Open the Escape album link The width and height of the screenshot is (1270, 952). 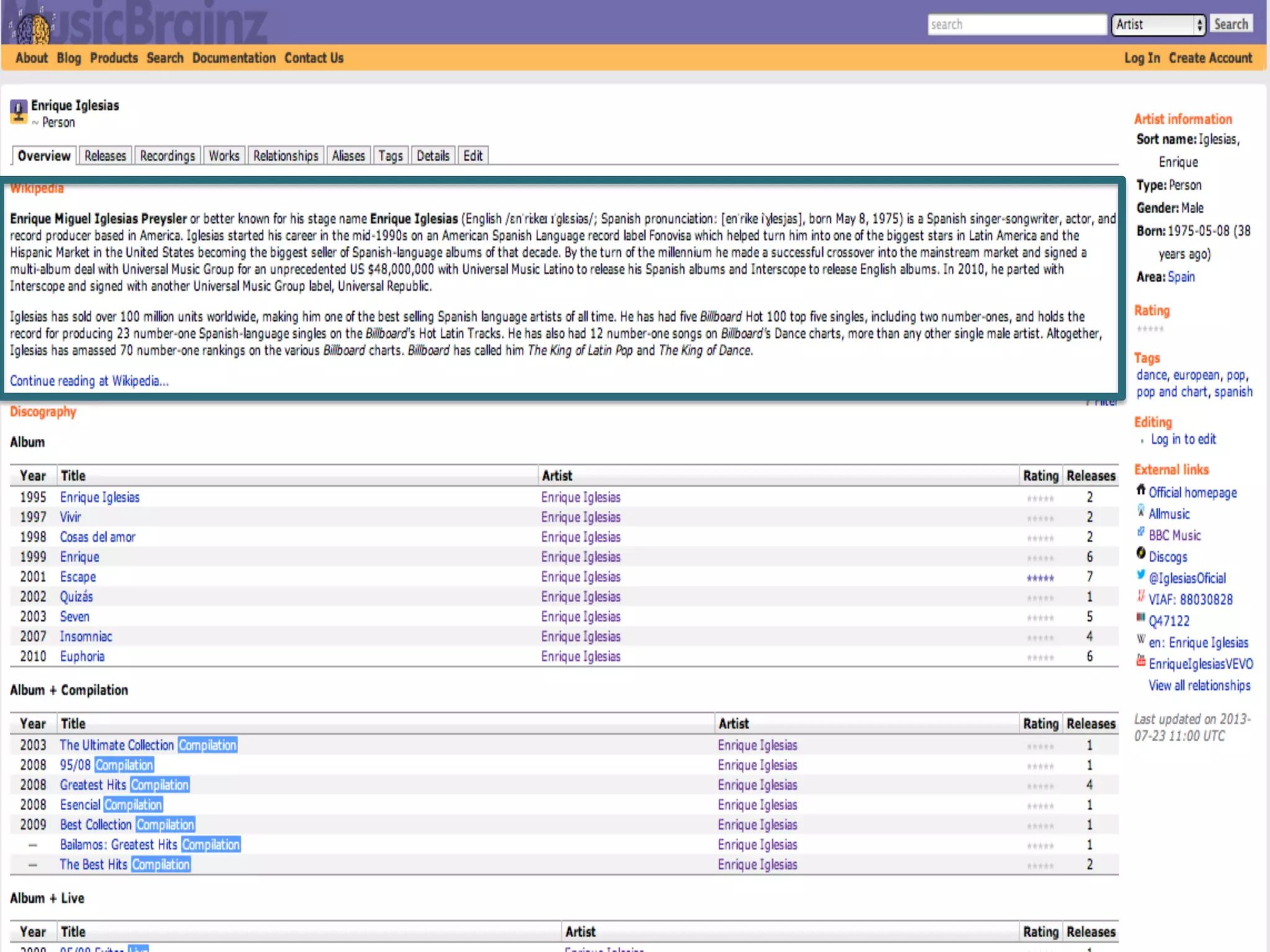point(78,577)
